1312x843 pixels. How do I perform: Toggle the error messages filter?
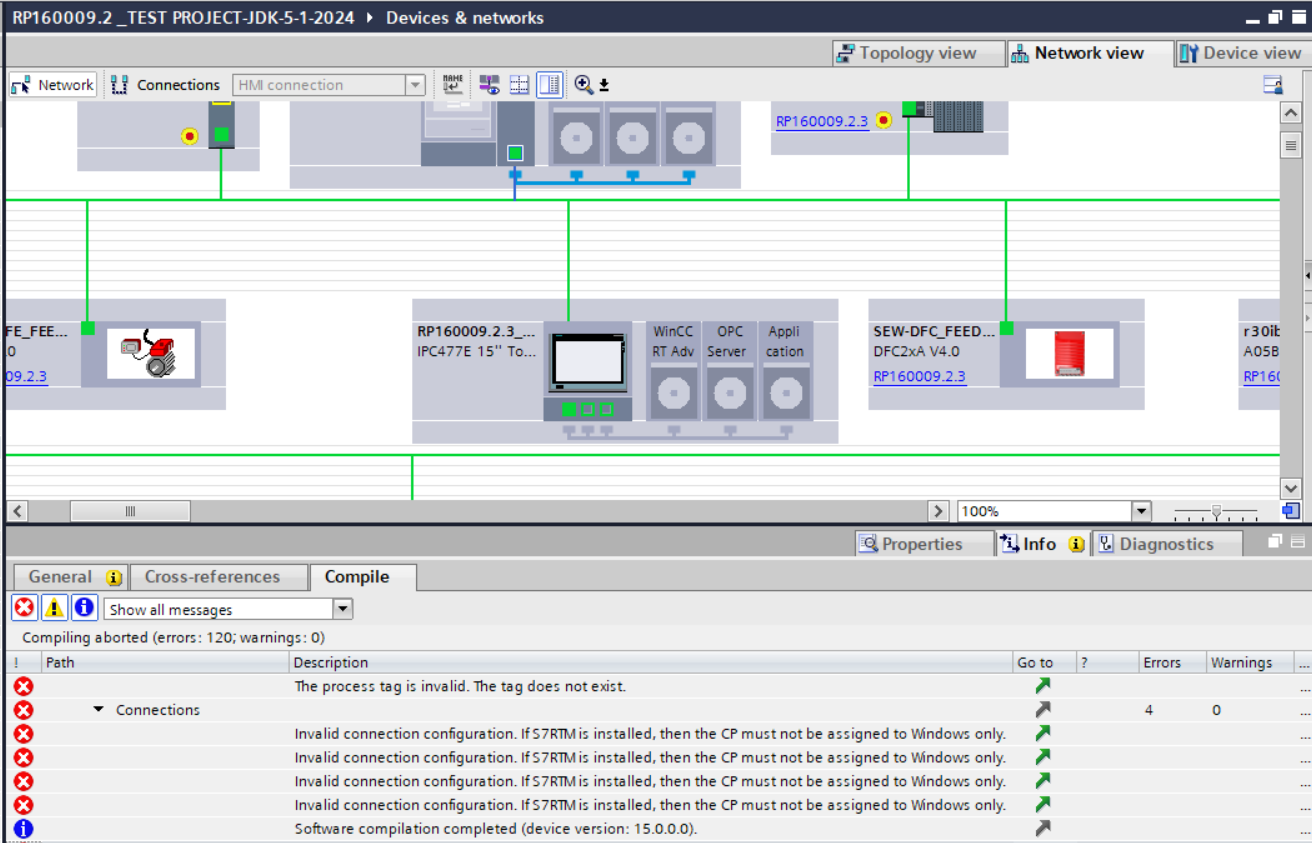24,608
